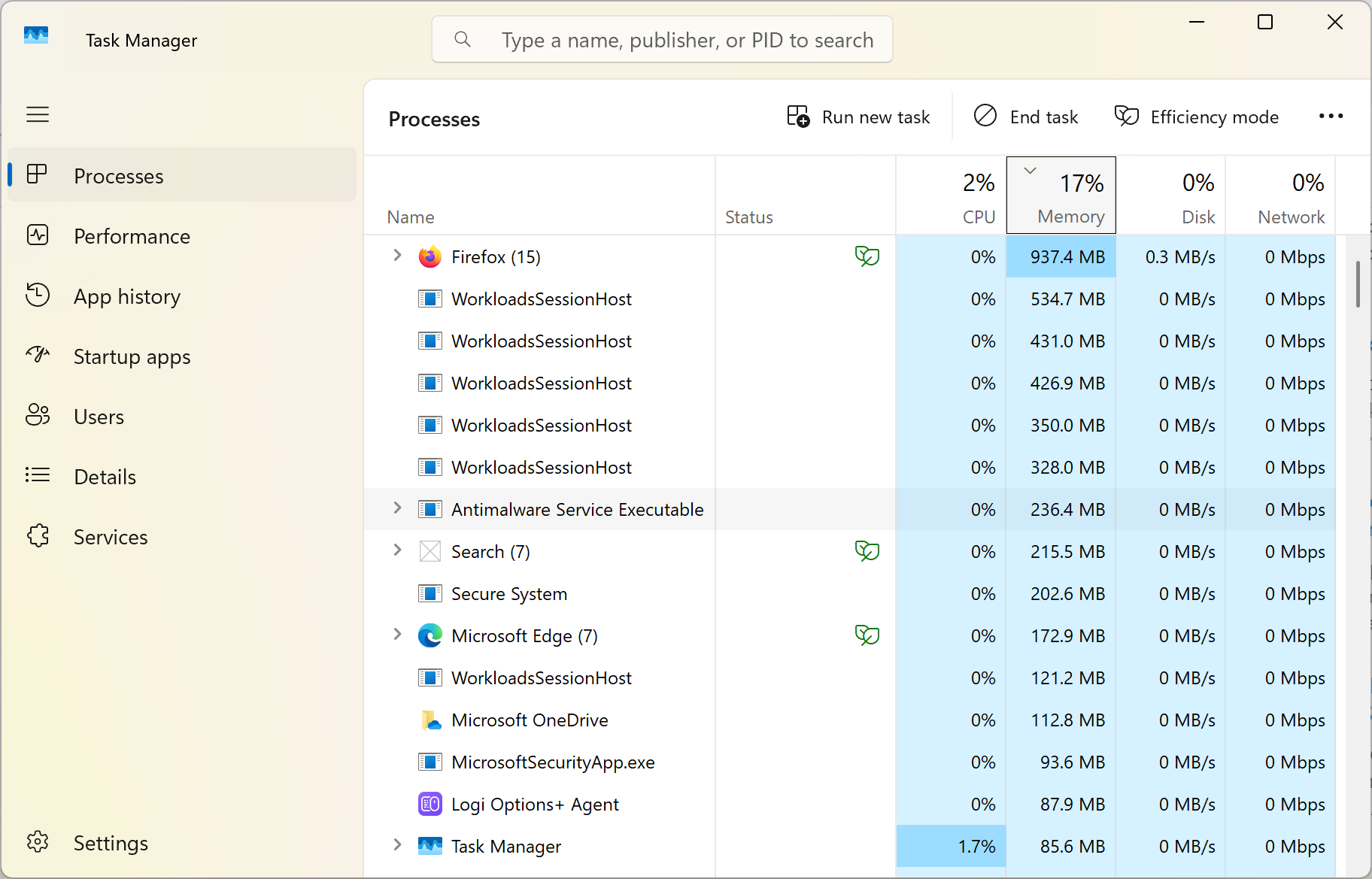1372x879 pixels.
Task: Open the Services page label
Action: (x=111, y=537)
